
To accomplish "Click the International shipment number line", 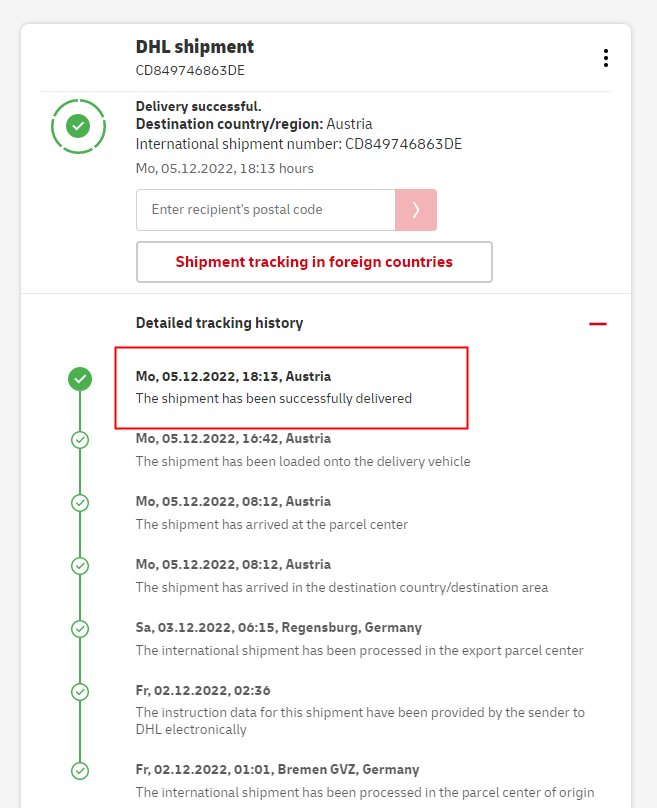I will (298, 144).
